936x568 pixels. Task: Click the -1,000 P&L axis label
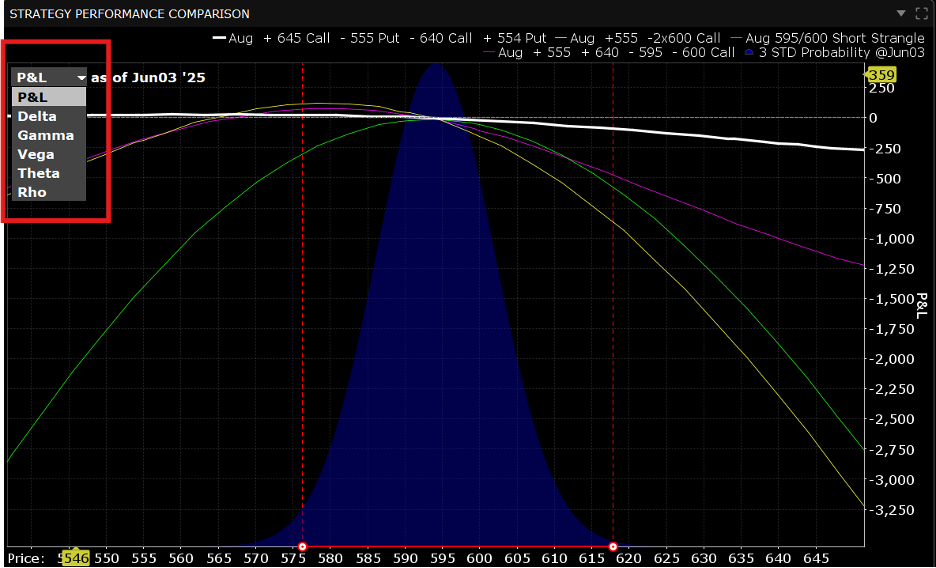tap(892, 239)
